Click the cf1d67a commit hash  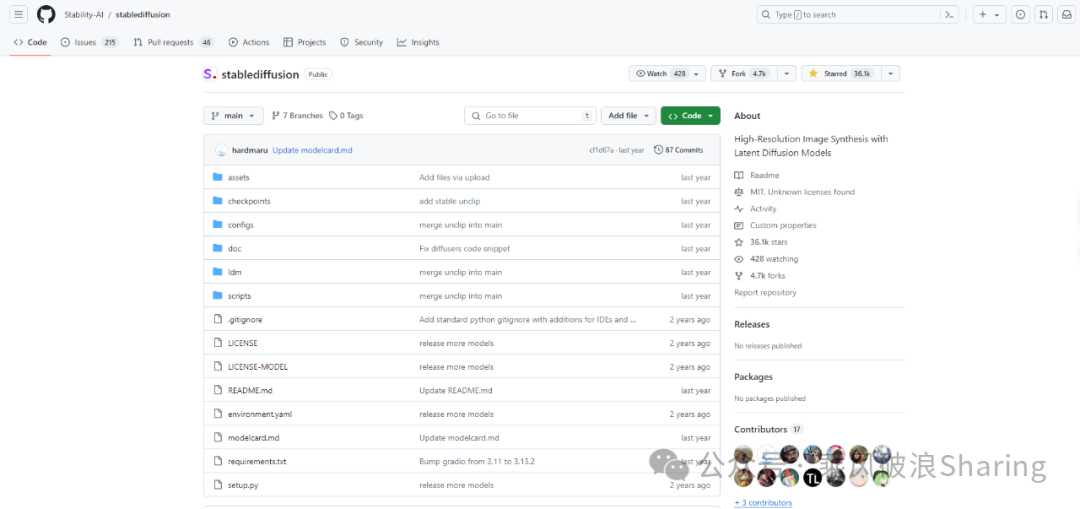(601, 150)
